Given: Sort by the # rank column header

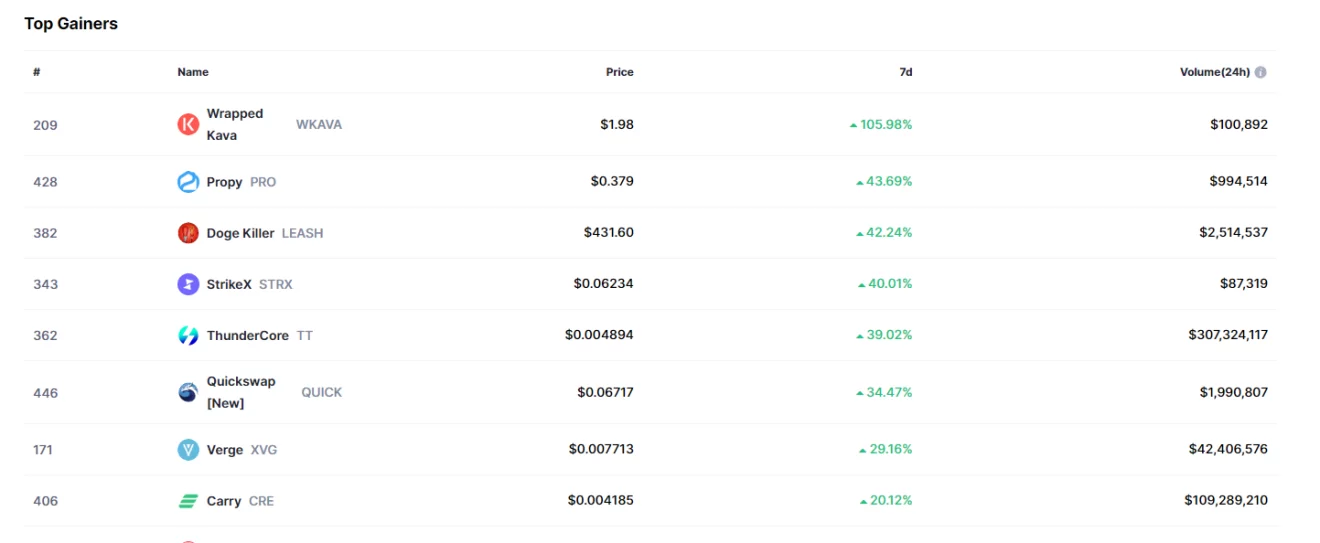Looking at the screenshot, I should click(37, 72).
